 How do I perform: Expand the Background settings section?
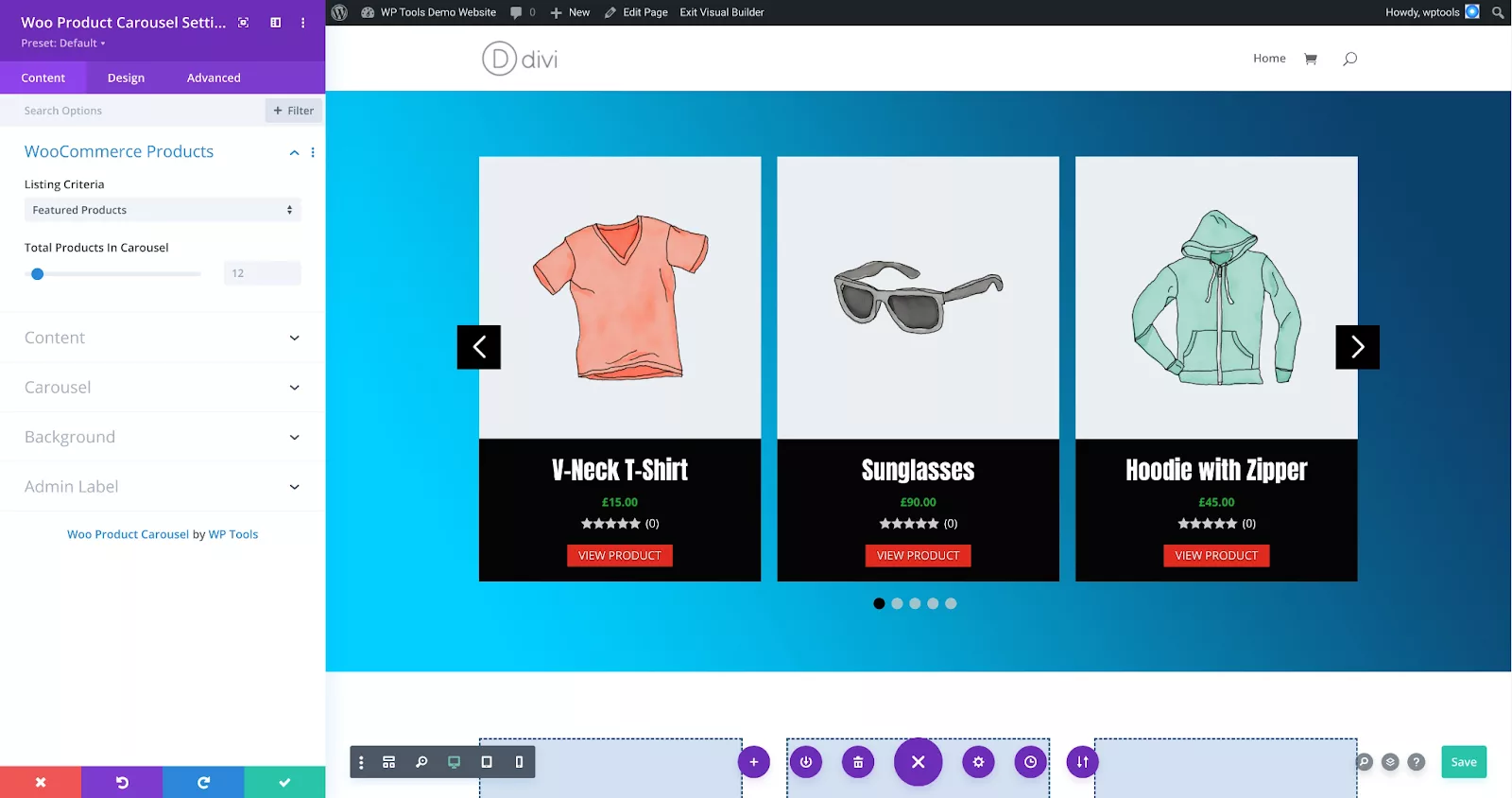tap(163, 437)
